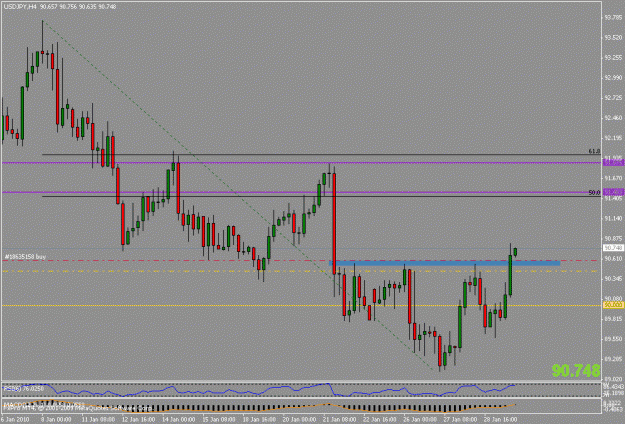Click the 89.550 price axis label
This screenshot has height=424, width=625.
coord(613,339)
